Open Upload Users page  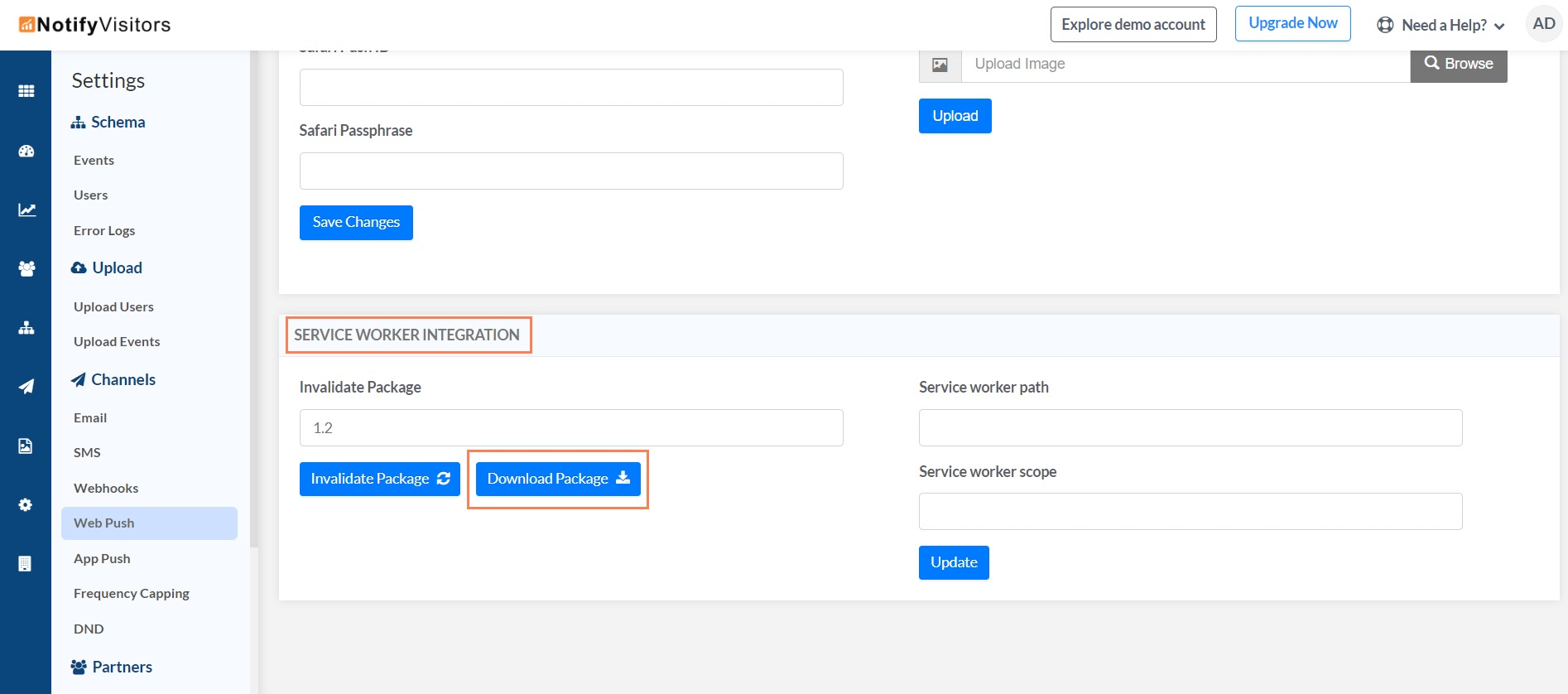[113, 307]
